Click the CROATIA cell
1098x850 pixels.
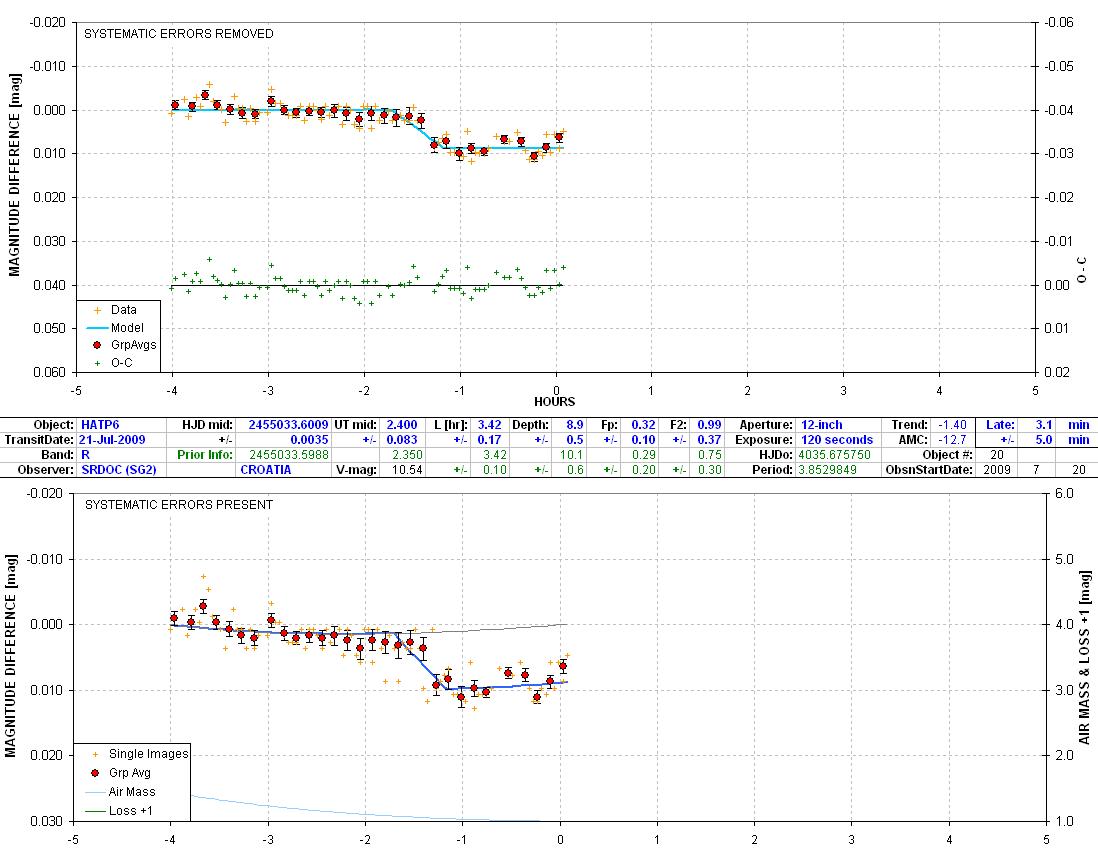265,469
